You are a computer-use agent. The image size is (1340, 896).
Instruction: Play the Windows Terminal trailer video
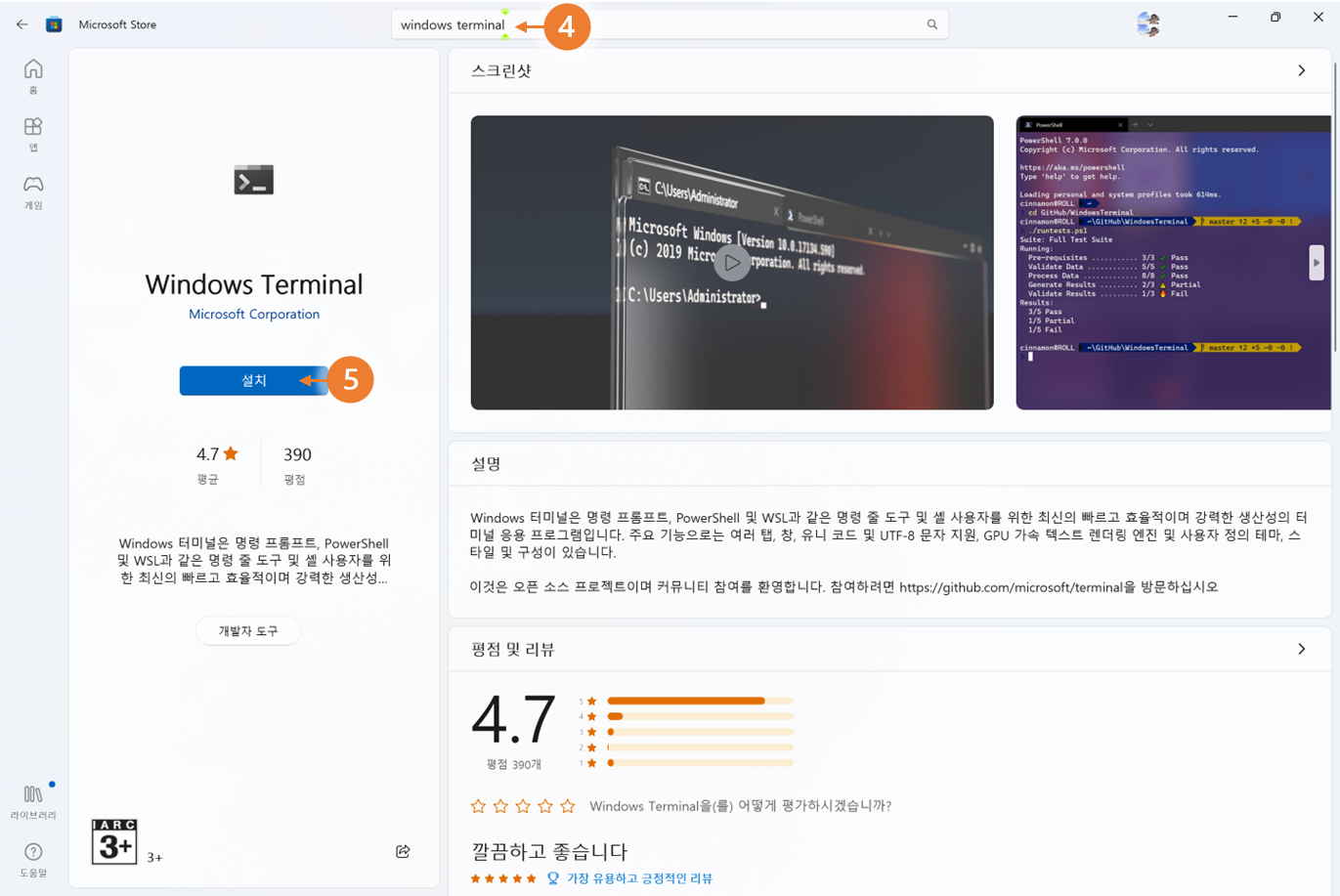pyautogui.click(x=731, y=262)
